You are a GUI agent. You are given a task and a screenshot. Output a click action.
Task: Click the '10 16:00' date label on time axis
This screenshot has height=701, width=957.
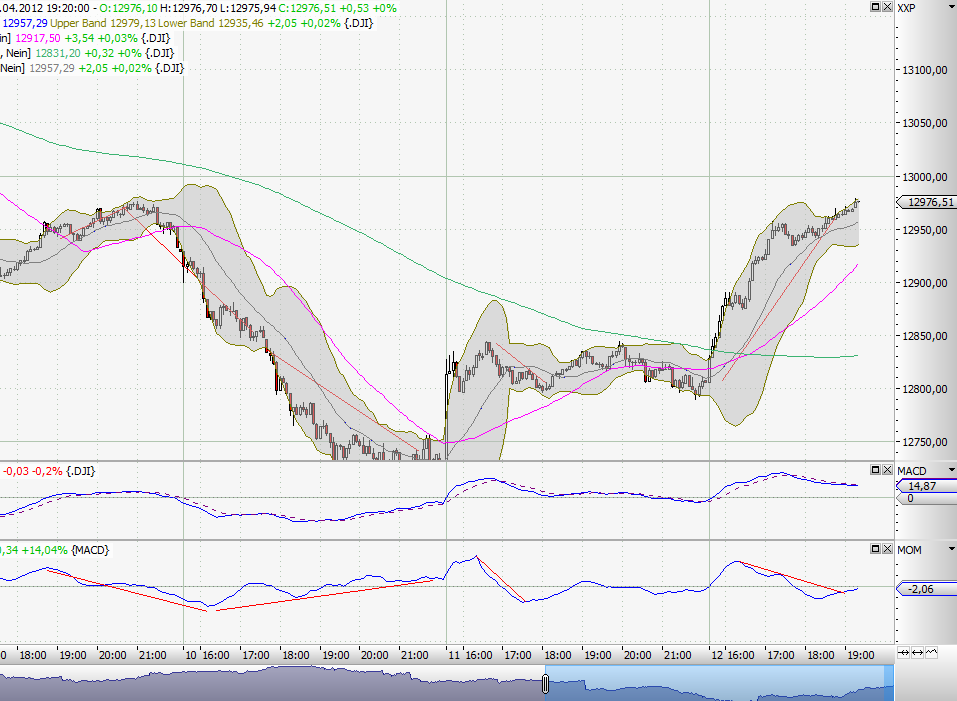(207, 655)
